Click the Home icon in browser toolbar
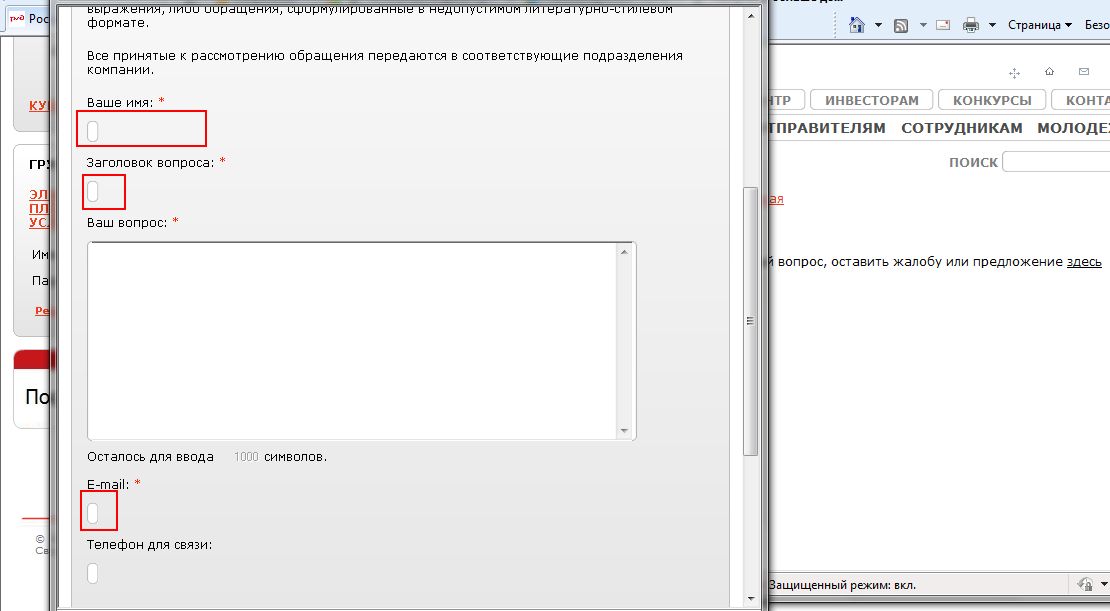The height and width of the screenshot is (611, 1110). pyautogui.click(x=857, y=25)
